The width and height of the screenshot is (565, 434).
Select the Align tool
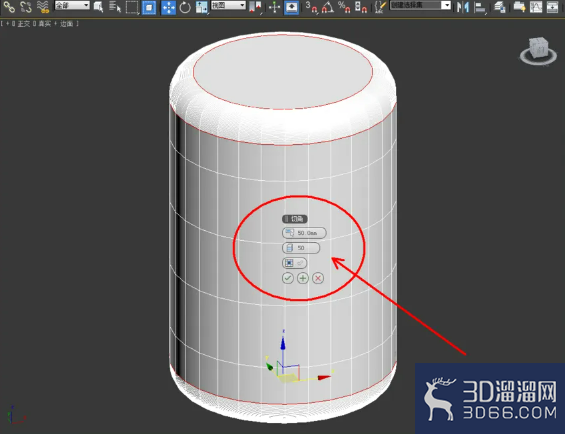coord(480,7)
